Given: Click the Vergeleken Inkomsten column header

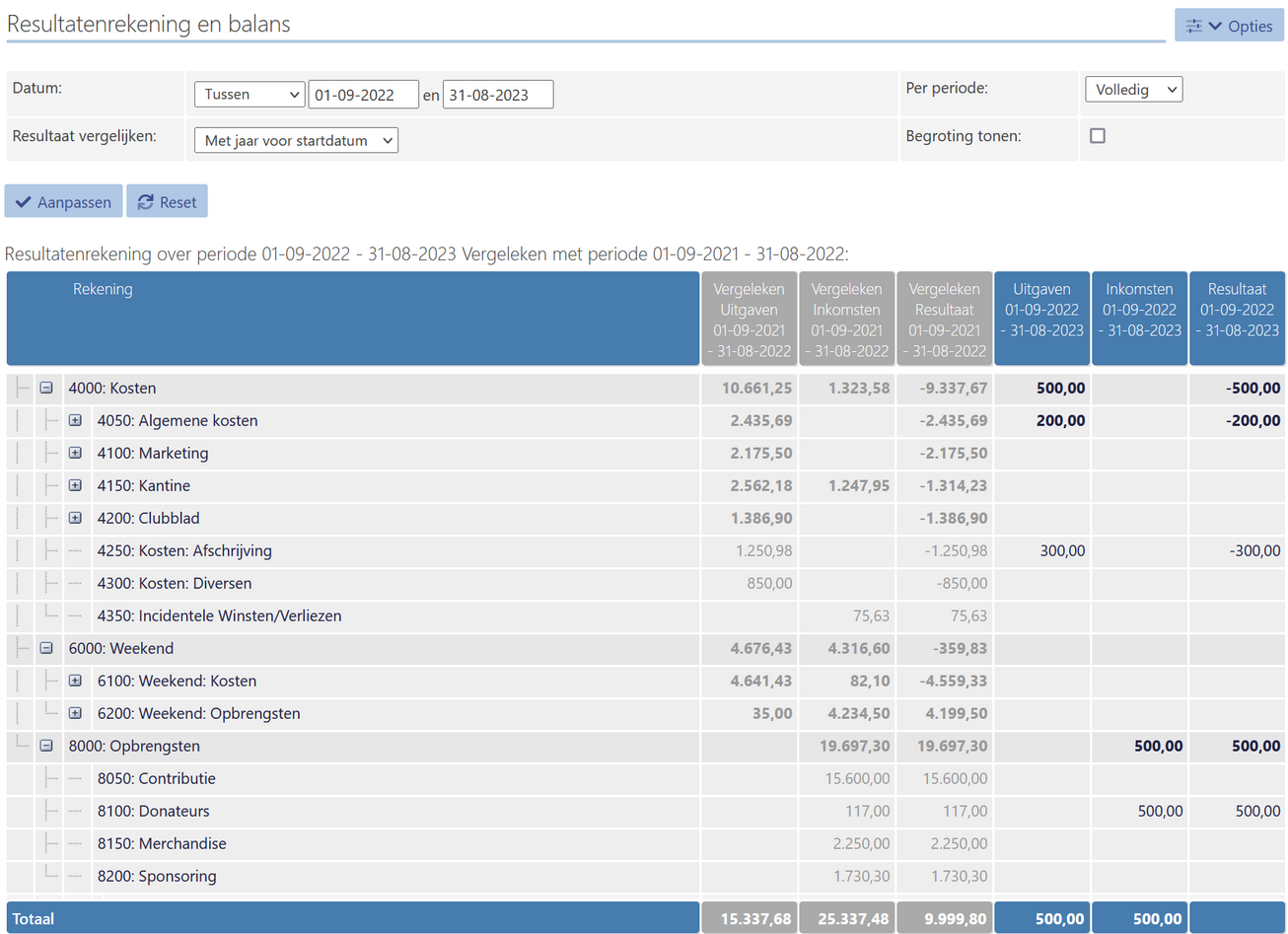Looking at the screenshot, I should click(846, 320).
